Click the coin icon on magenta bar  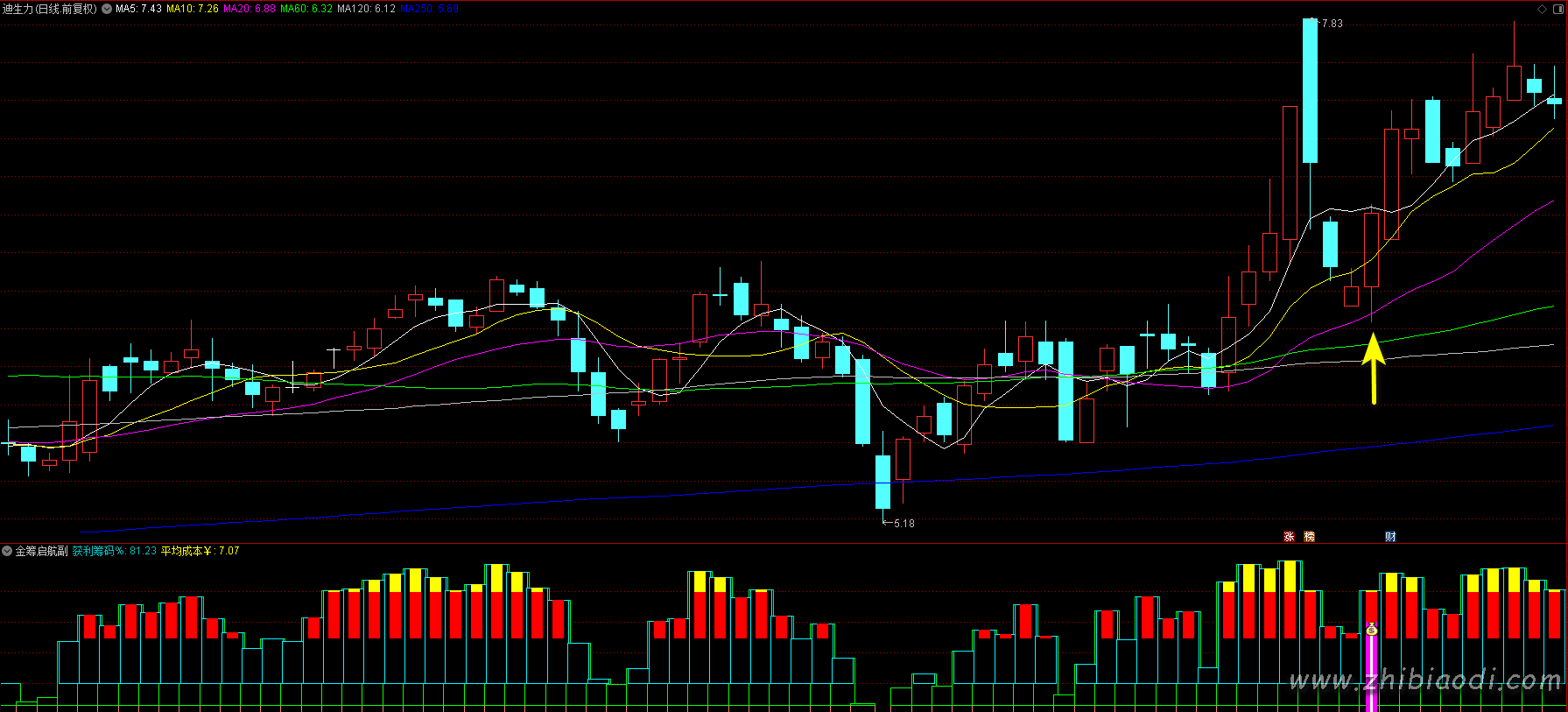(1372, 629)
